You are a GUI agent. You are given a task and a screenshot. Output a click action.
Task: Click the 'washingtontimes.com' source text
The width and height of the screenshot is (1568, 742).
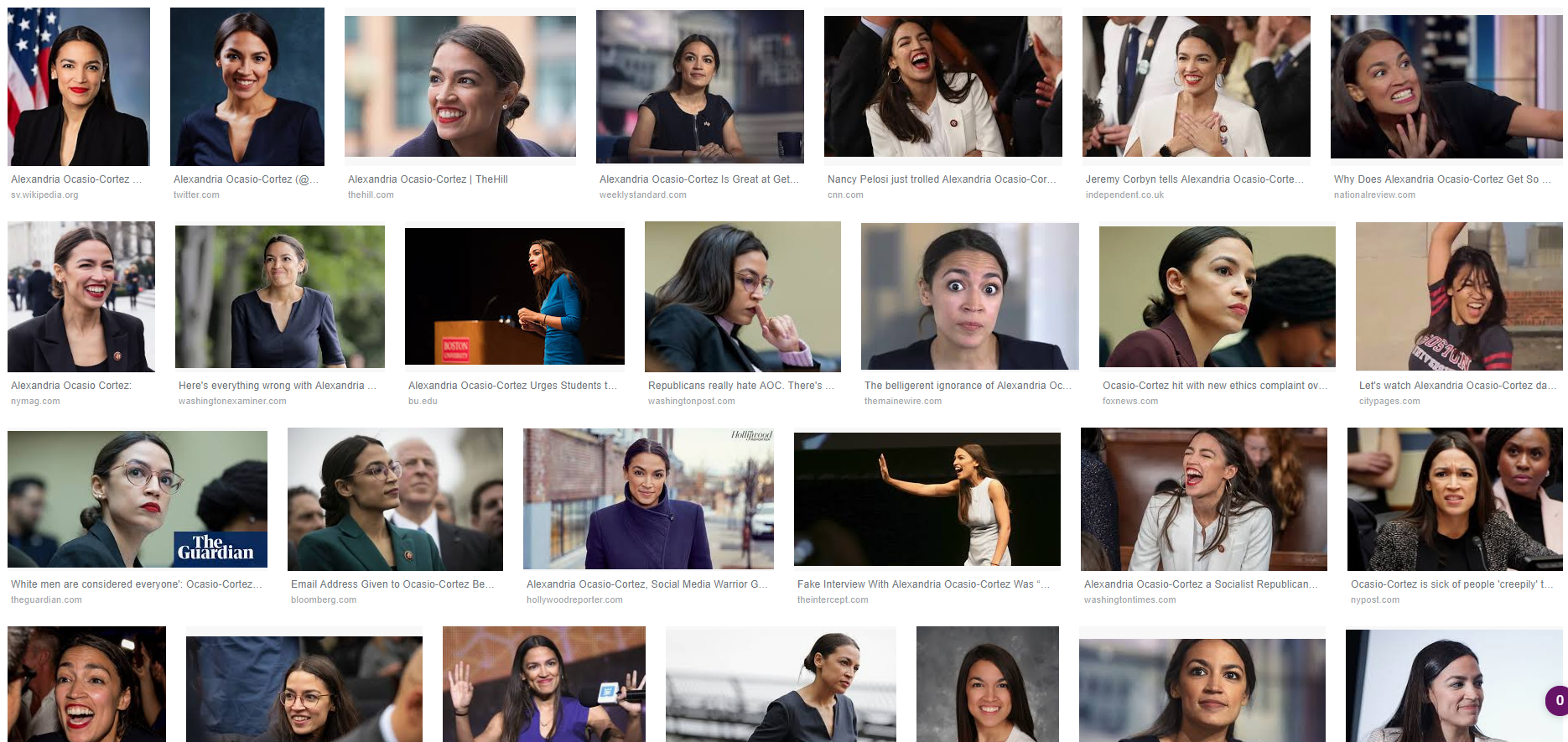(1129, 600)
